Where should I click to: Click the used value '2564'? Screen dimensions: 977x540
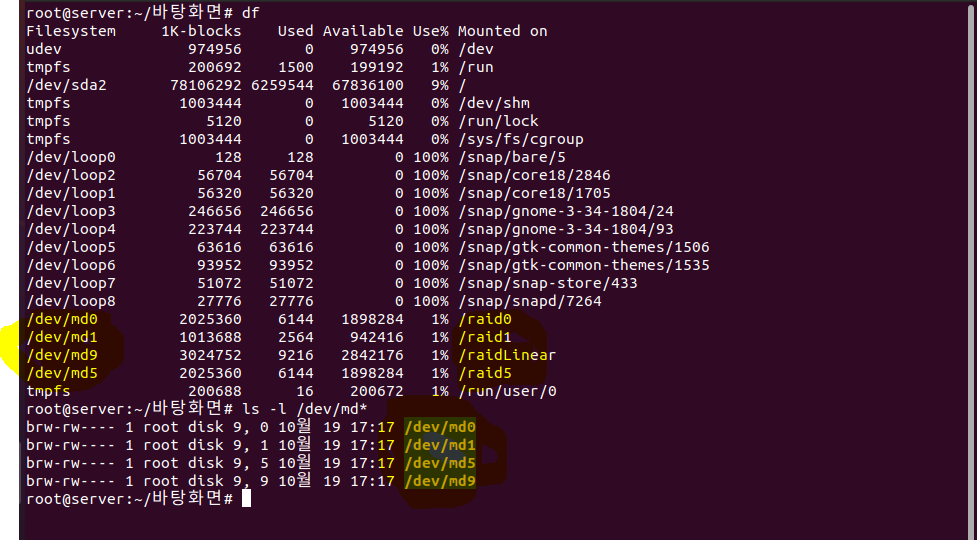pos(296,338)
